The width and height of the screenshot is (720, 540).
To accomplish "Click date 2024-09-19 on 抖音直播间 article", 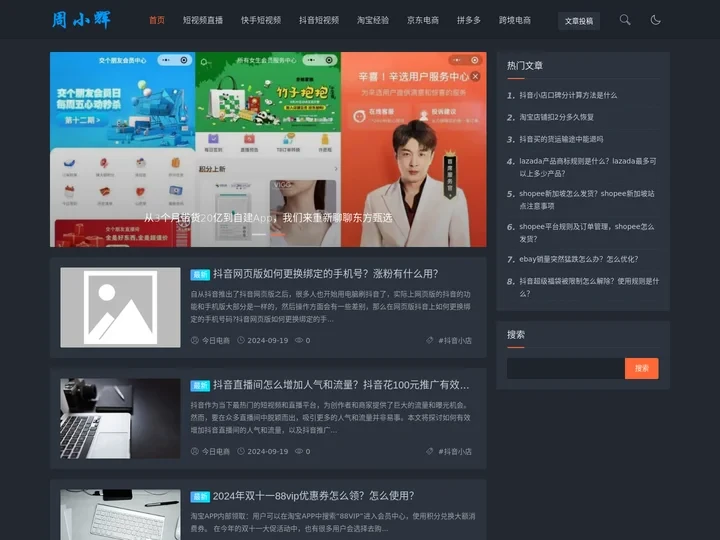I will click(268, 452).
